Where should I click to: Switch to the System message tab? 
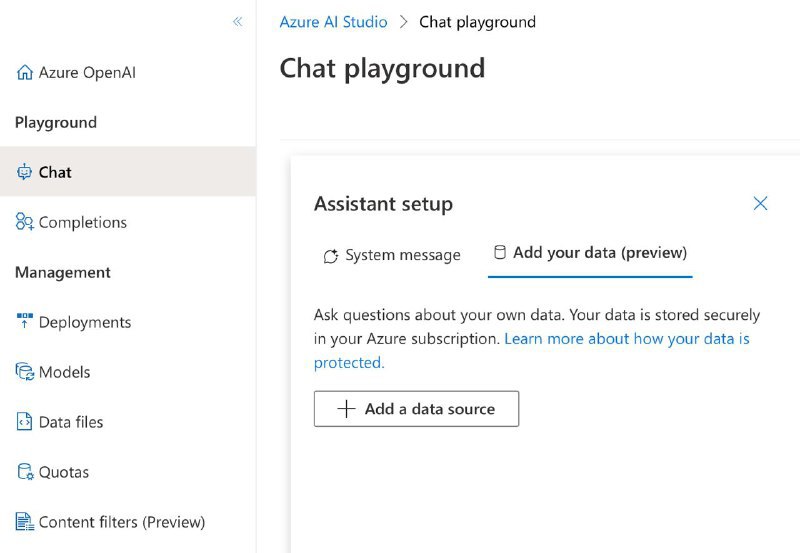pos(391,256)
